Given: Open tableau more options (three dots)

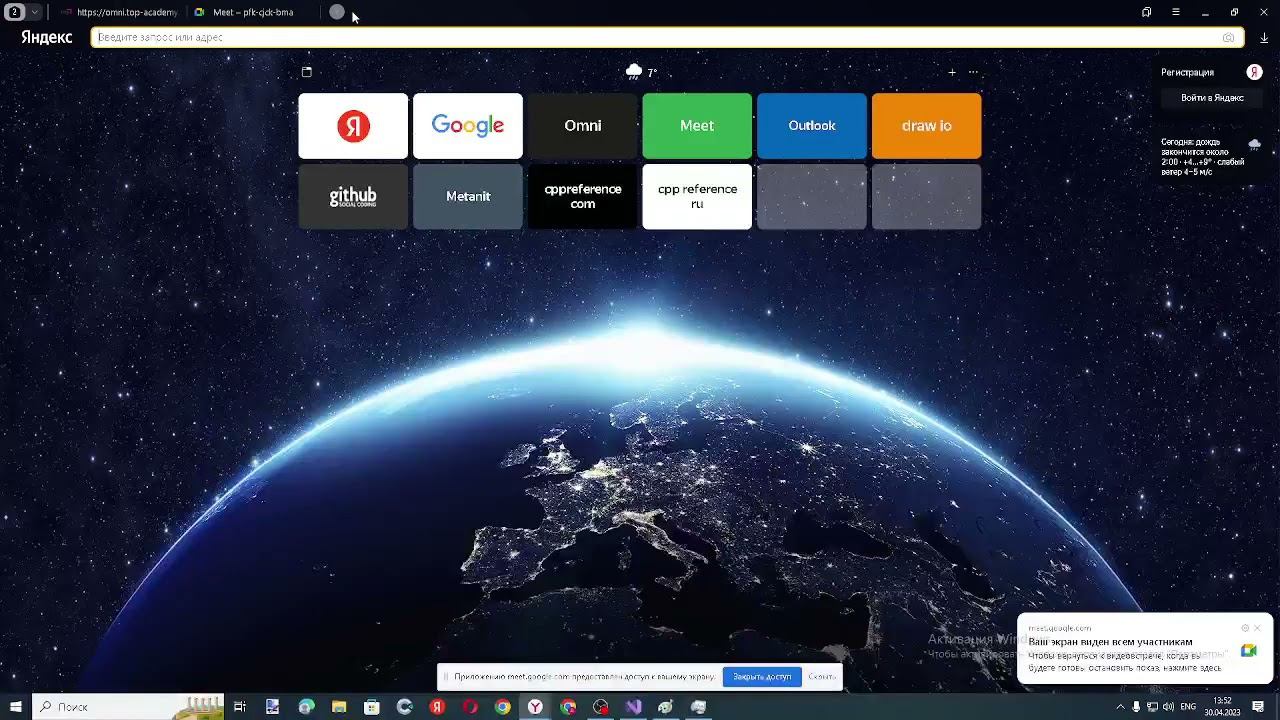Looking at the screenshot, I should click(x=973, y=72).
